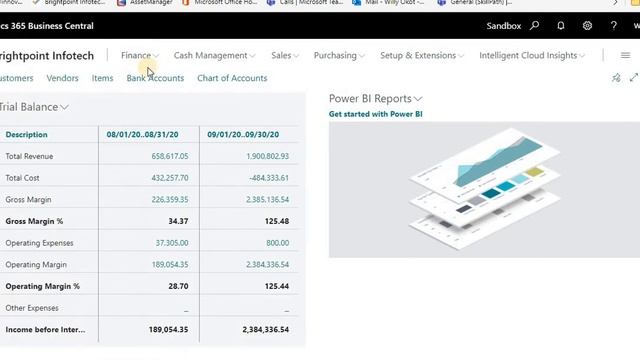The image size is (640, 360).
Task: Click the Sandbox environment label
Action: [x=504, y=26]
